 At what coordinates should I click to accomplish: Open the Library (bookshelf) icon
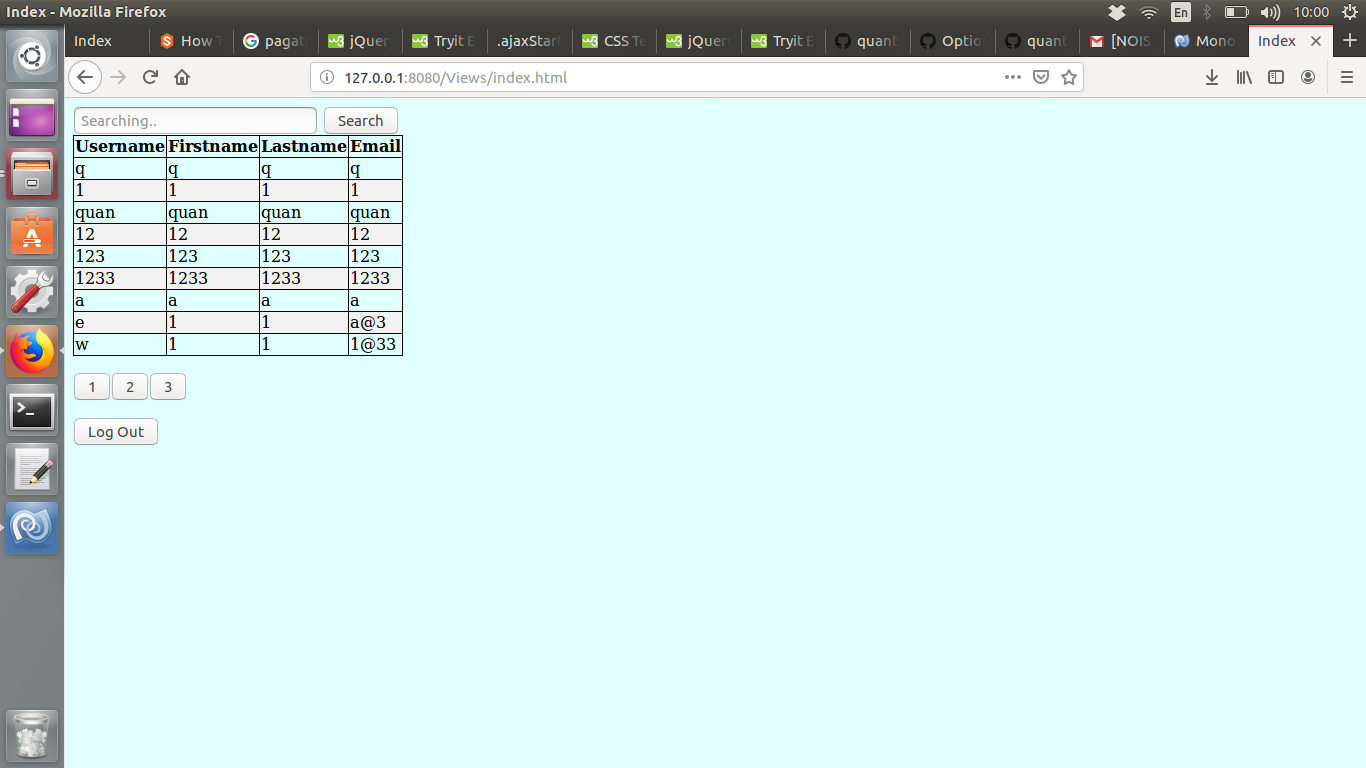click(x=1243, y=76)
